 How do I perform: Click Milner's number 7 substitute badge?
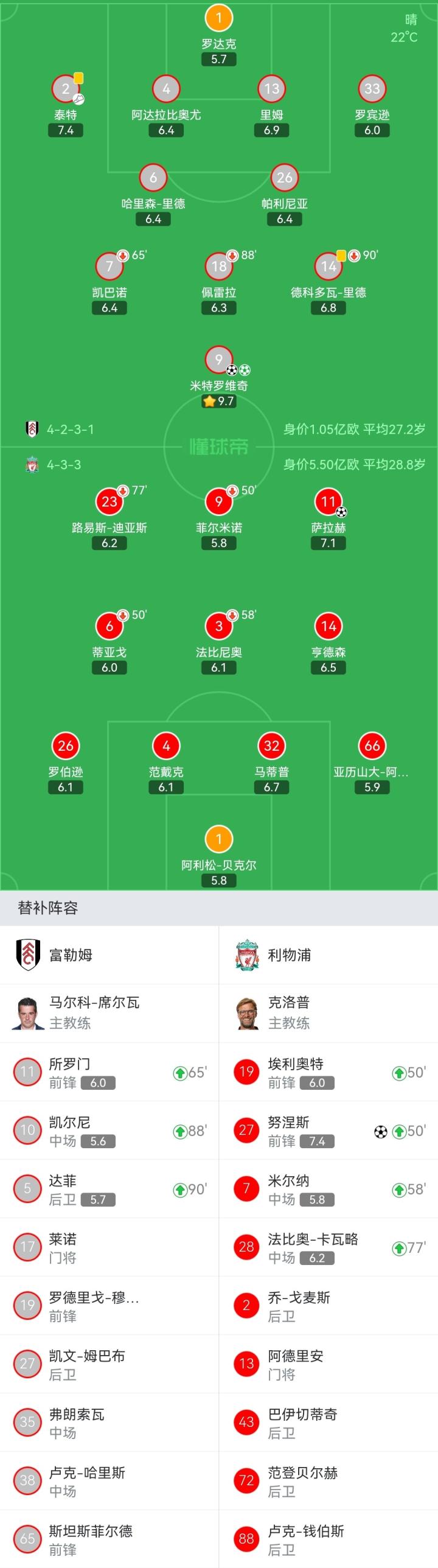[246, 1189]
